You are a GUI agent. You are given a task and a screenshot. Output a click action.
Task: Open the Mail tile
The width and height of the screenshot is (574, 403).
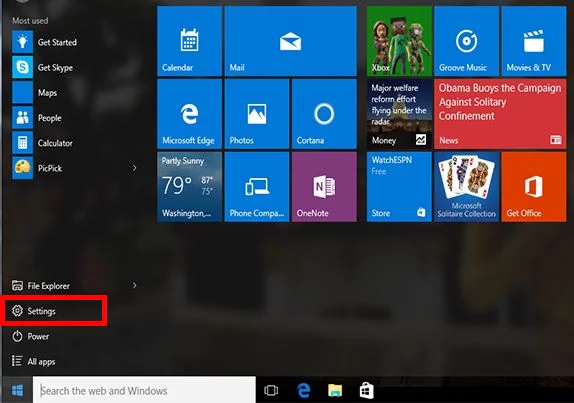coord(290,41)
